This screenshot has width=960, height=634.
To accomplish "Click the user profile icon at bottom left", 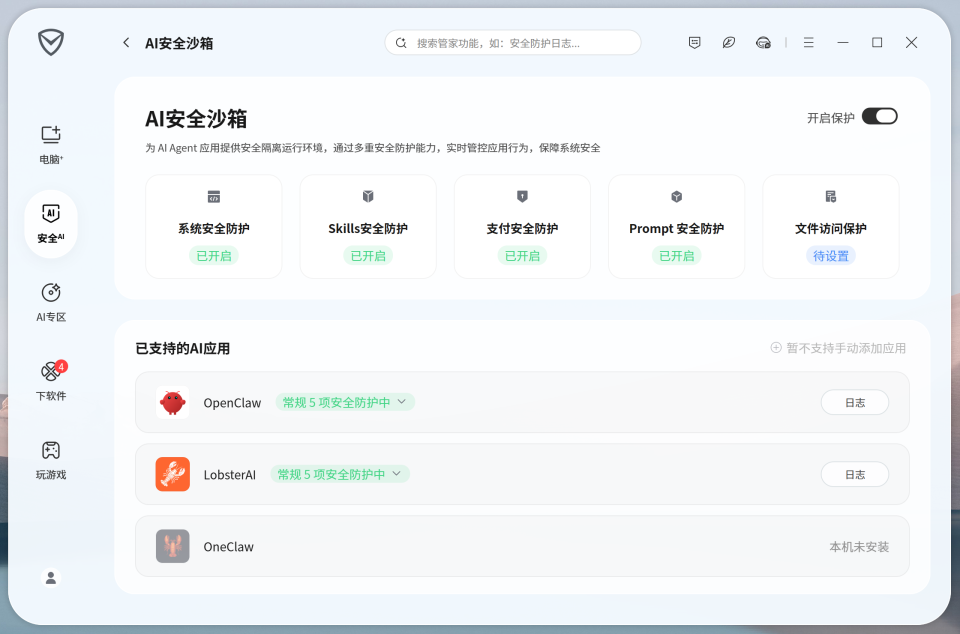I will pyautogui.click(x=51, y=577).
